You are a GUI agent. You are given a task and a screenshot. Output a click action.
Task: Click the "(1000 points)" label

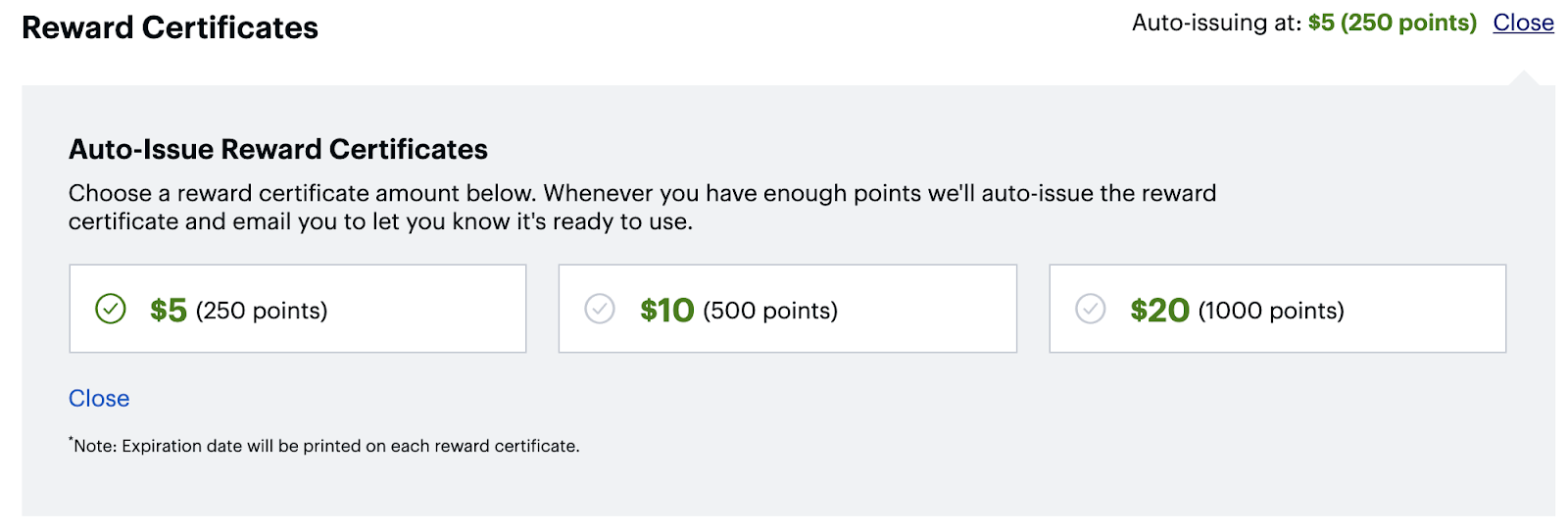(x=1271, y=311)
